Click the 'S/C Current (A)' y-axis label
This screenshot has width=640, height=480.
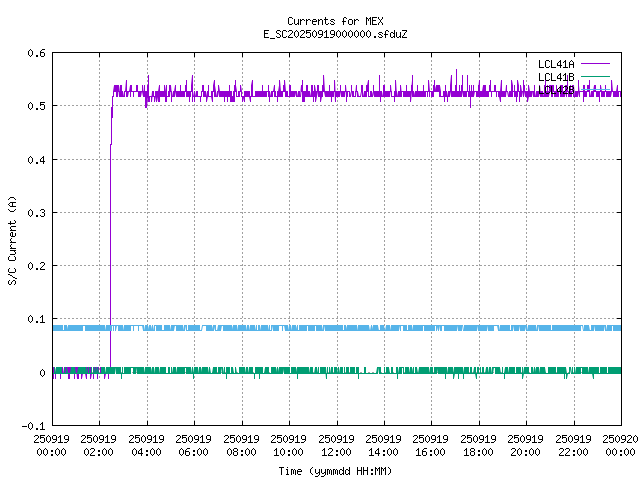coord(12,239)
